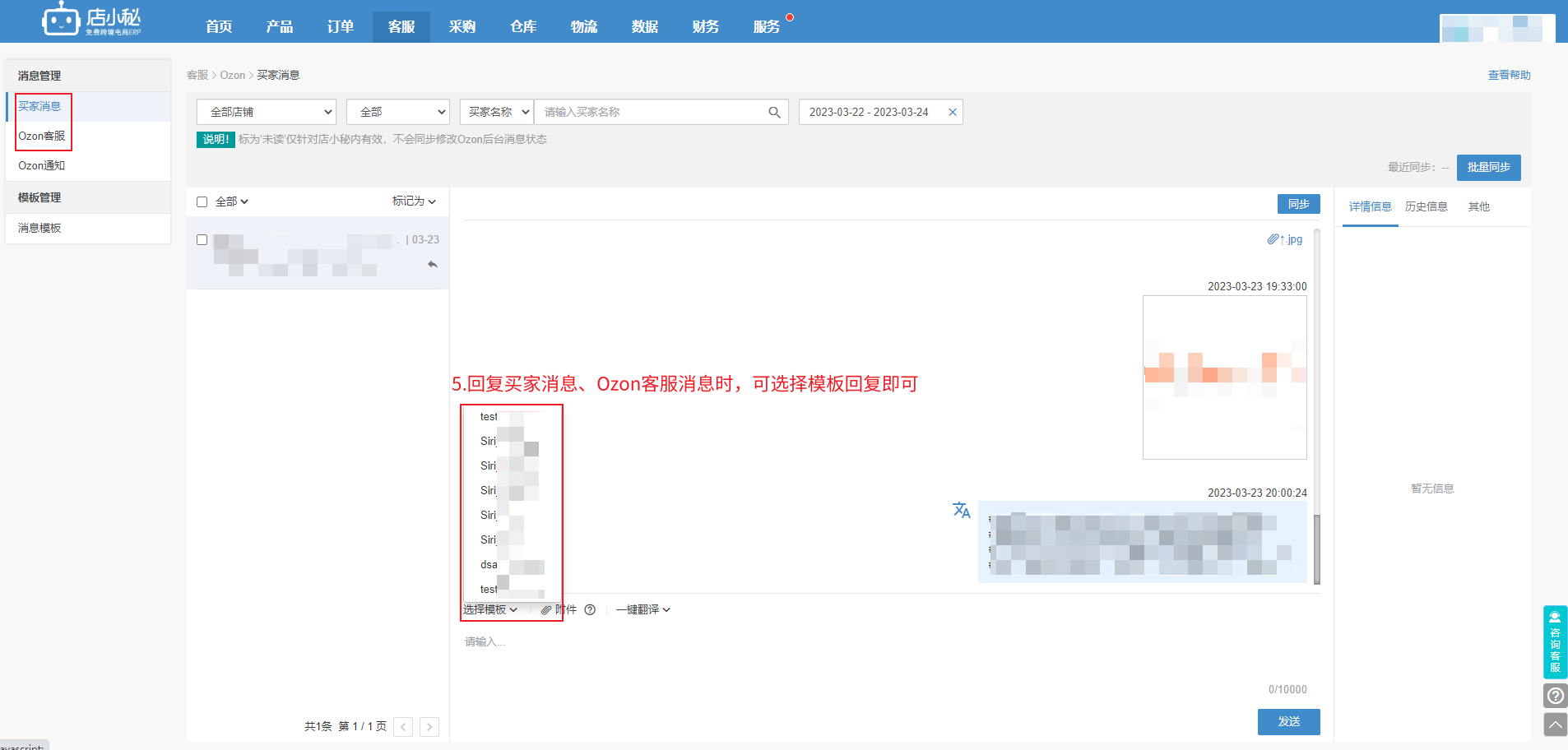Switch to the 历史信息 tab
This screenshot has height=750, width=1568.
[x=1426, y=207]
